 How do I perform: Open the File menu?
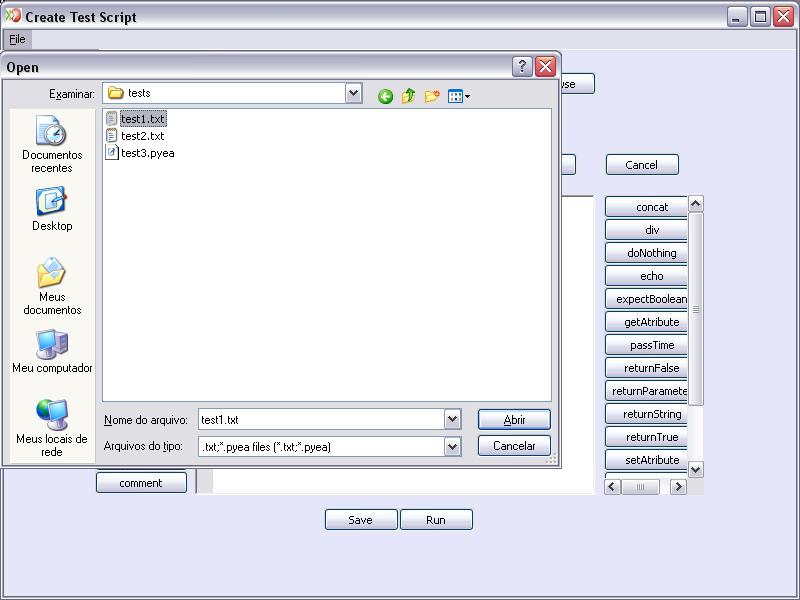[x=17, y=39]
